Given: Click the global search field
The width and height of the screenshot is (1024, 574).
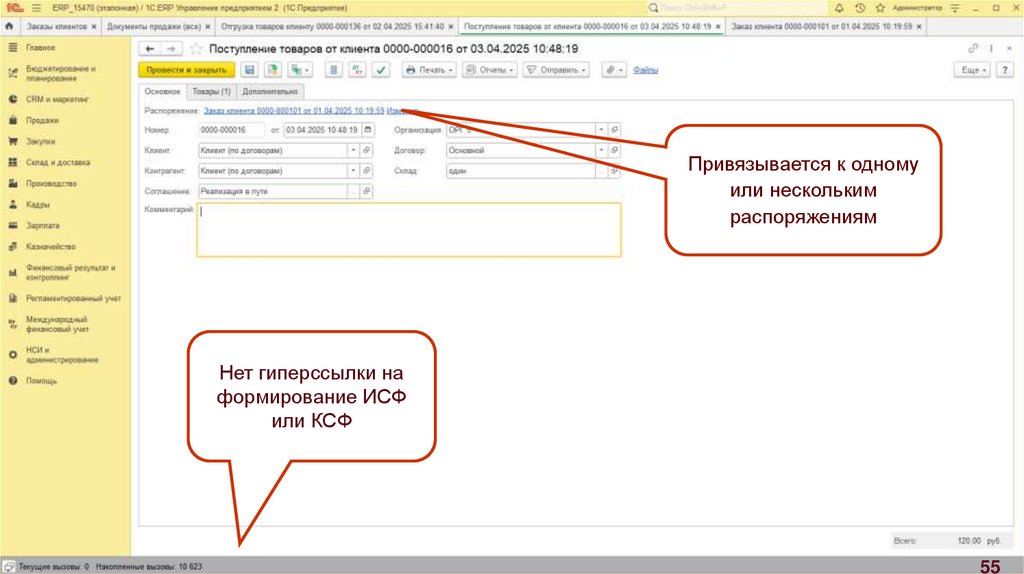Looking at the screenshot, I should (x=737, y=8).
